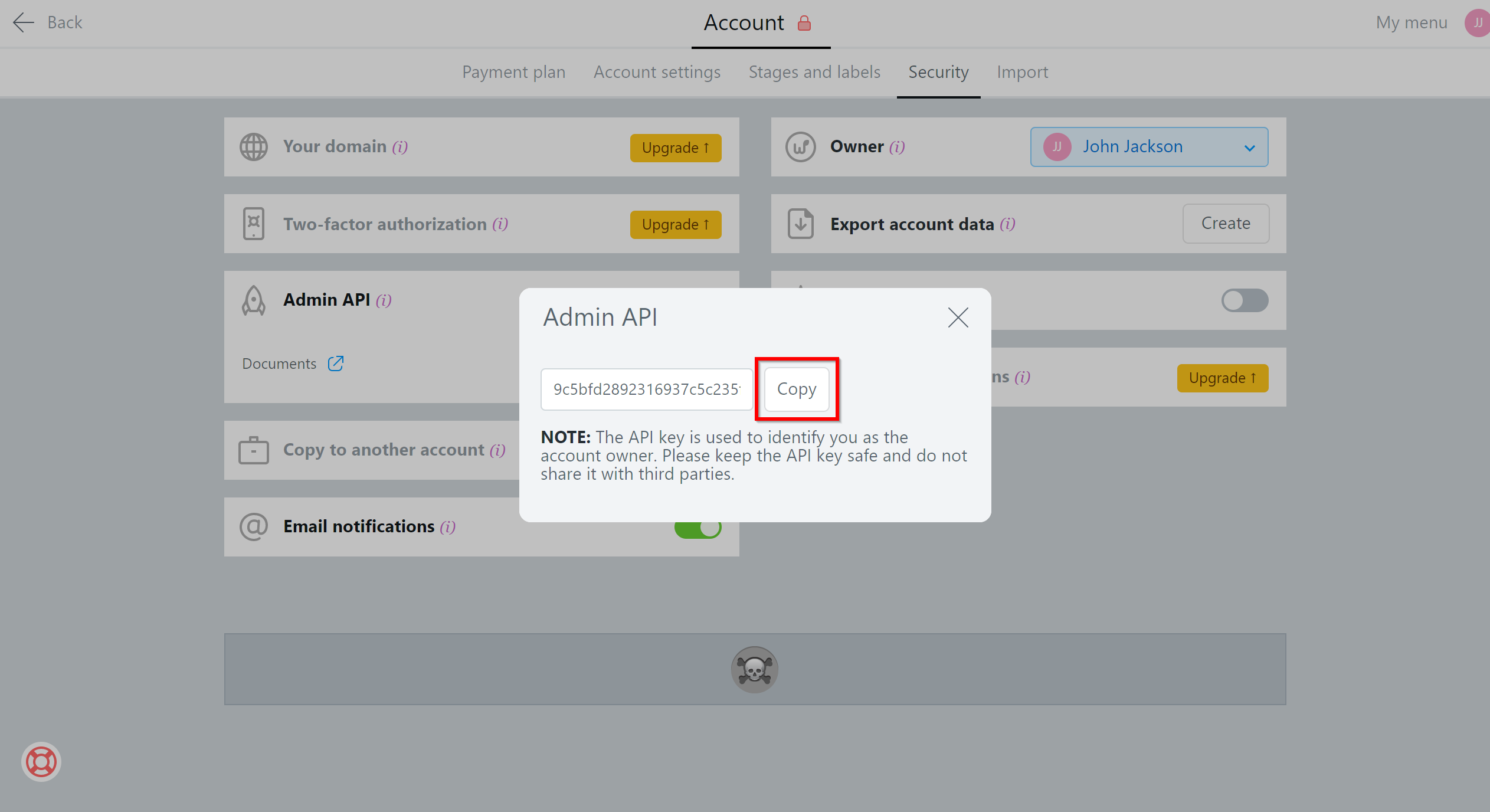This screenshot has width=1490, height=812.
Task: Open the JJ user avatar menu
Action: click(1477, 22)
